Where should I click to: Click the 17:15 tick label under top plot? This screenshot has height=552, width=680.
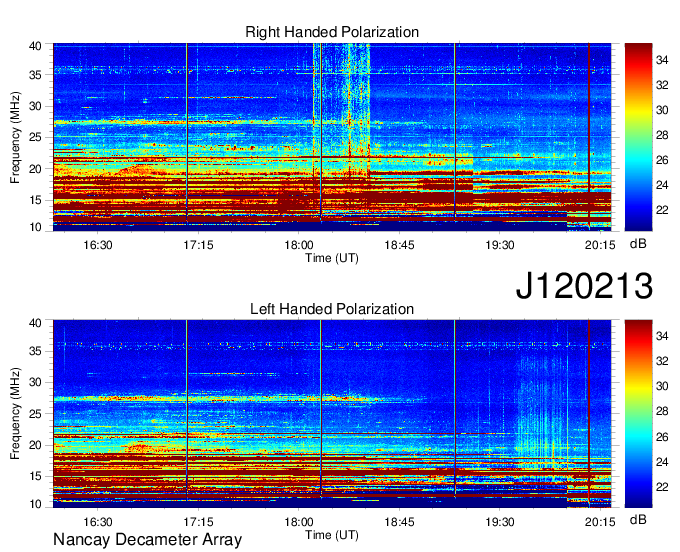tap(198, 245)
